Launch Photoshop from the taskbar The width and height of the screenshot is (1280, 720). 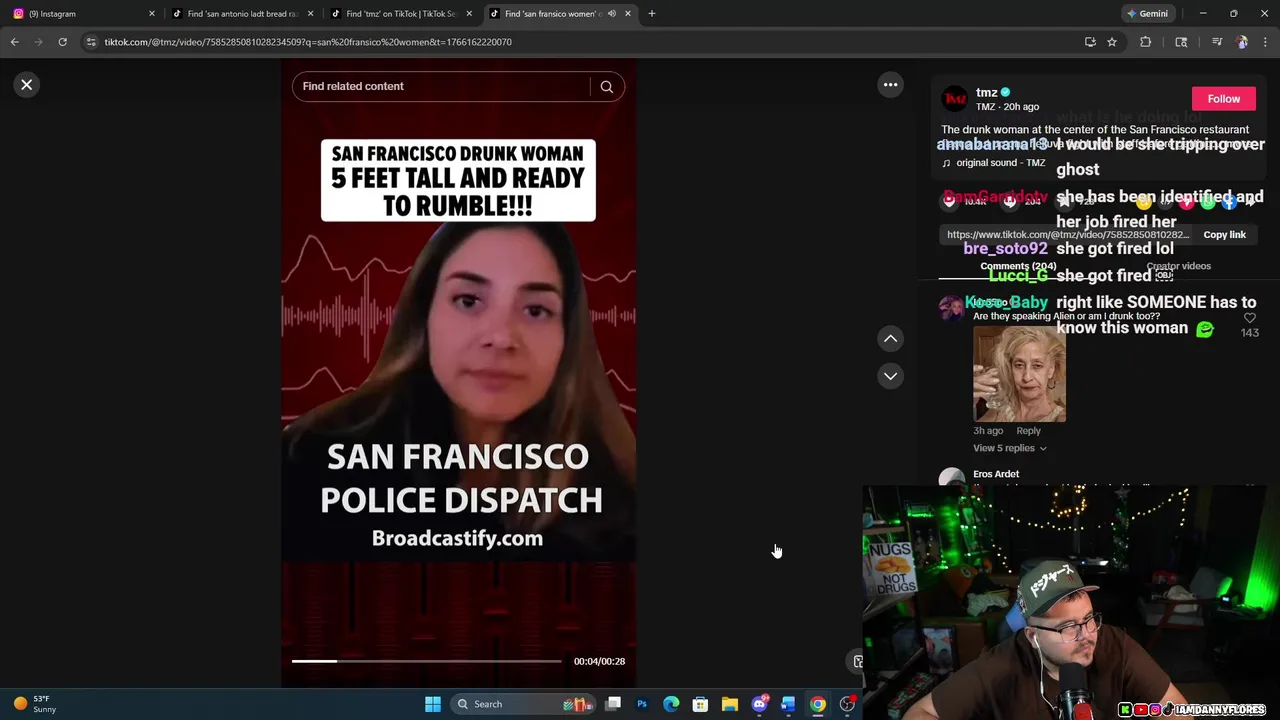click(642, 704)
